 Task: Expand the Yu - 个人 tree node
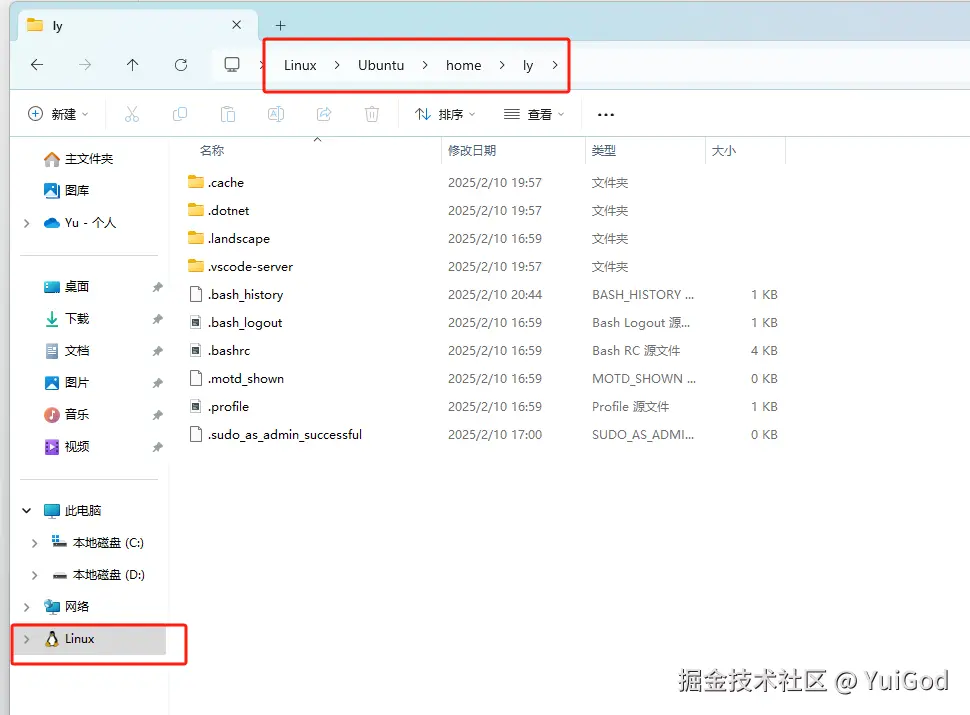point(27,223)
